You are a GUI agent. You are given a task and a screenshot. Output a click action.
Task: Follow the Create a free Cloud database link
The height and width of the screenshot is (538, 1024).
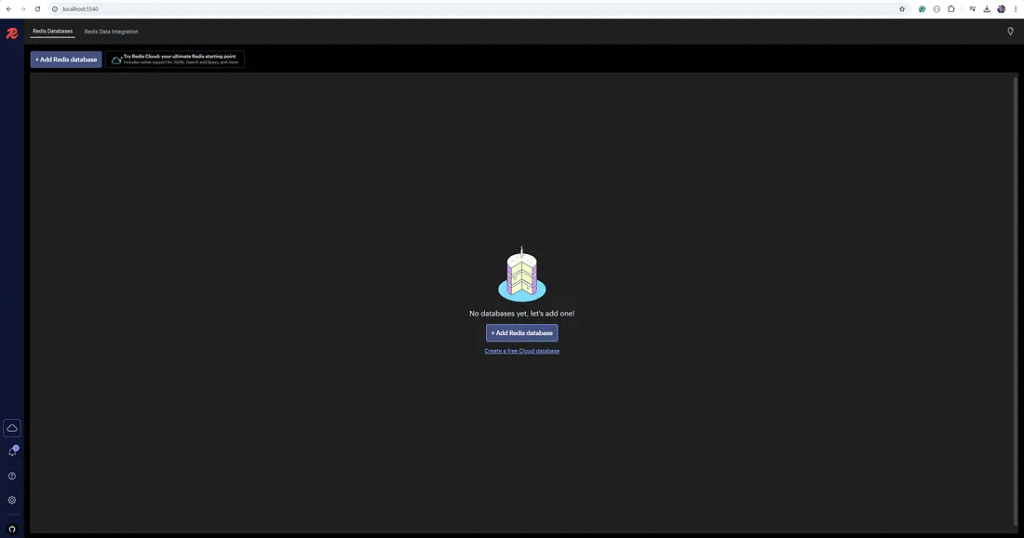tap(522, 351)
